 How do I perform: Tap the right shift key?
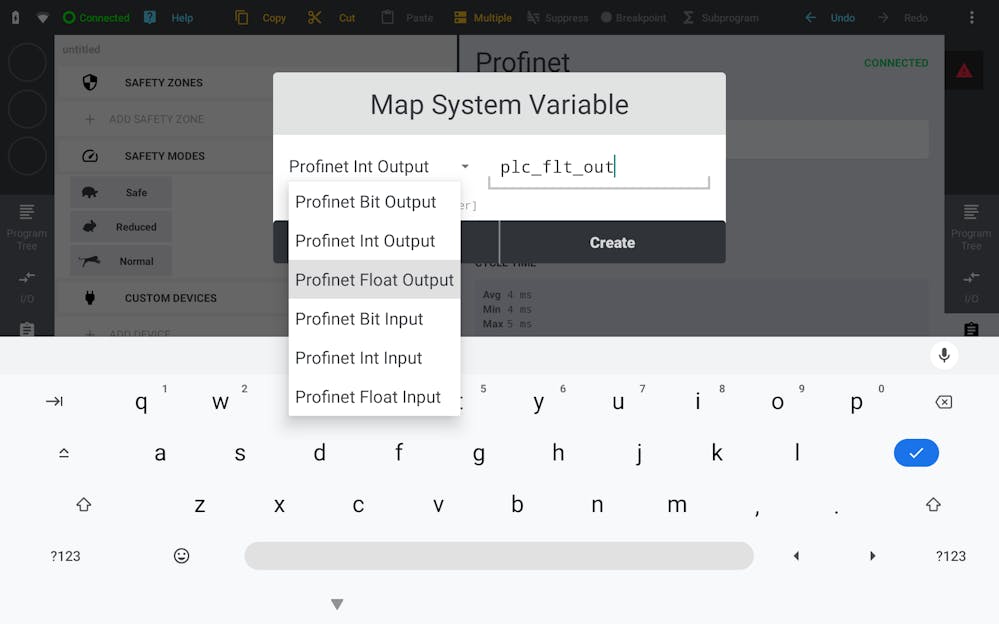click(933, 505)
